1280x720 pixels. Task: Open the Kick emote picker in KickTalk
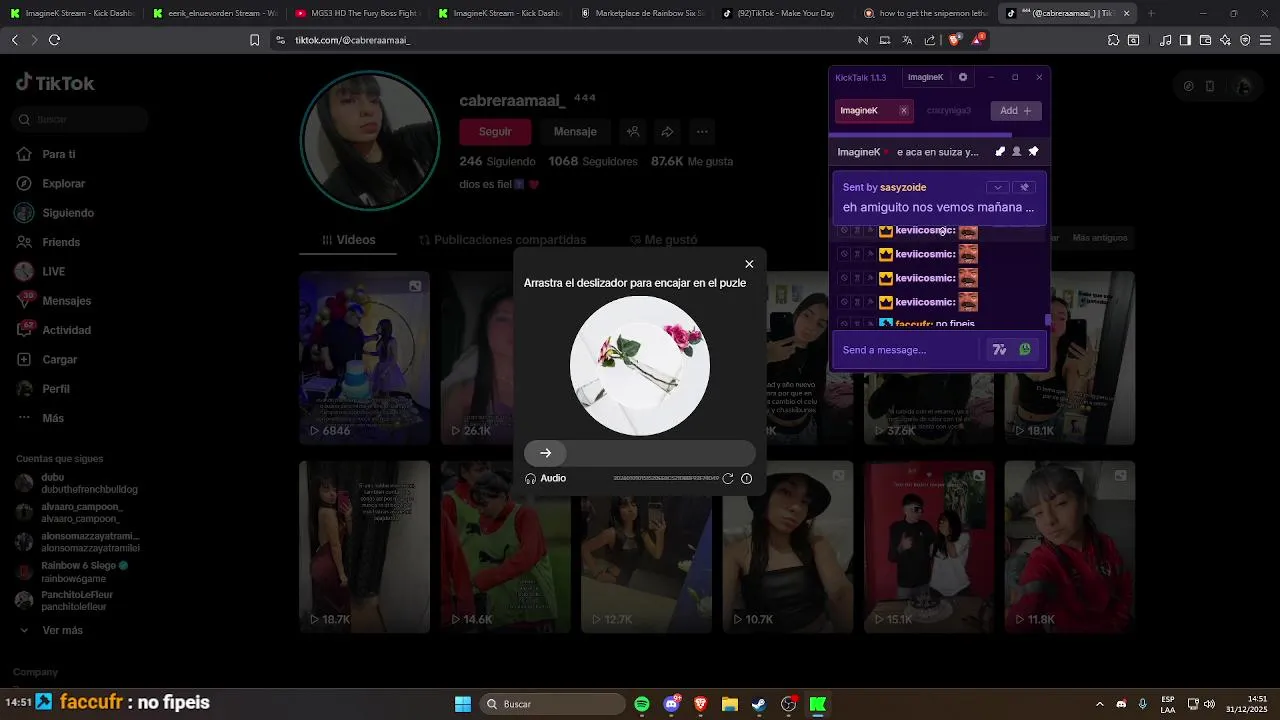pyautogui.click(x=1025, y=350)
